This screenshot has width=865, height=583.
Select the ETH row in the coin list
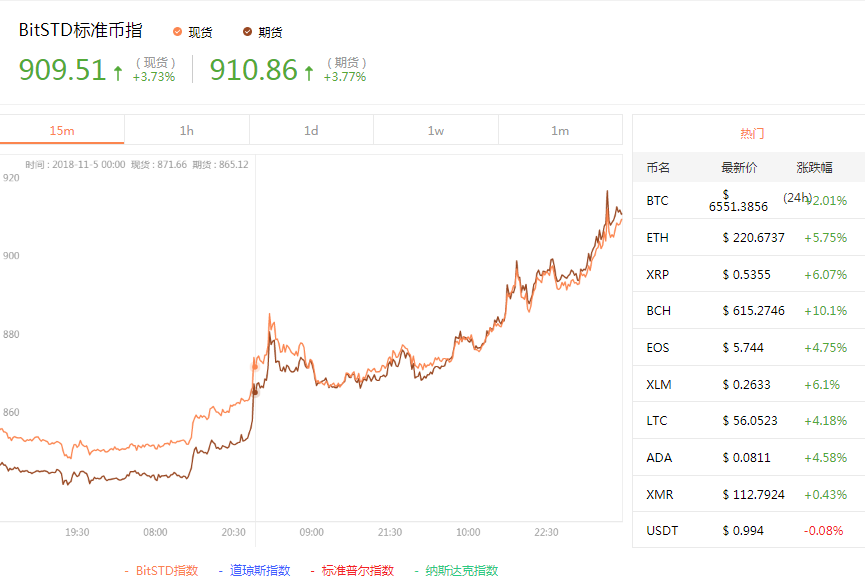(x=749, y=237)
